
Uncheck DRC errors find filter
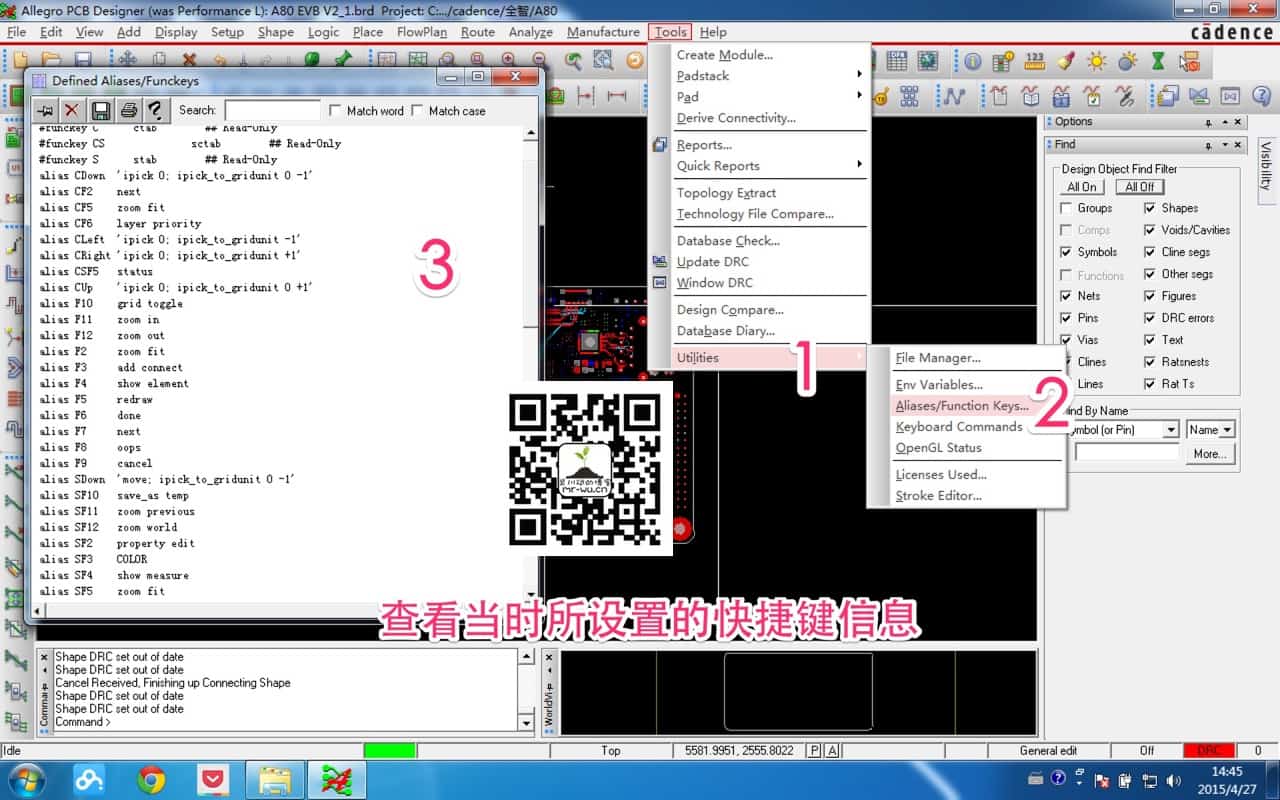[x=1150, y=318]
